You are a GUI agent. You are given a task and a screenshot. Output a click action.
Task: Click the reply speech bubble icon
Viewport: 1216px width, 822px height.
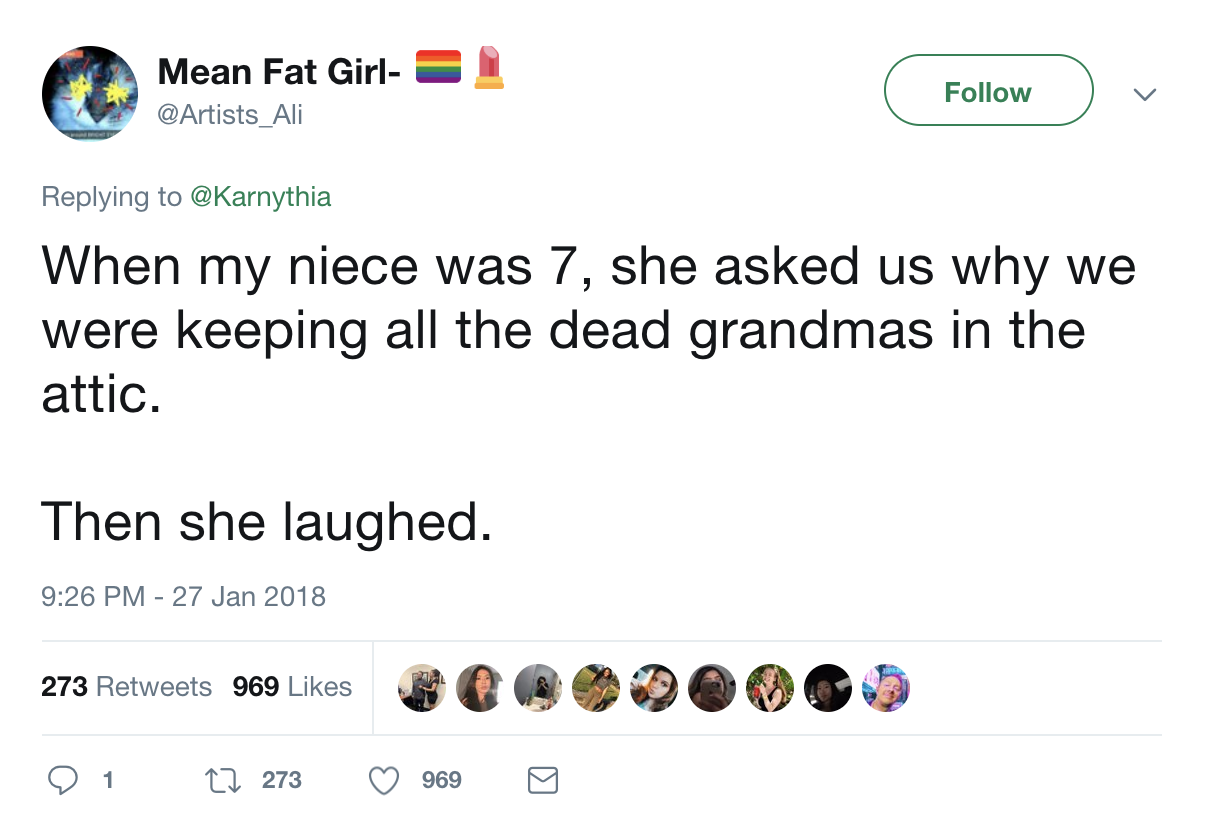pos(63,780)
